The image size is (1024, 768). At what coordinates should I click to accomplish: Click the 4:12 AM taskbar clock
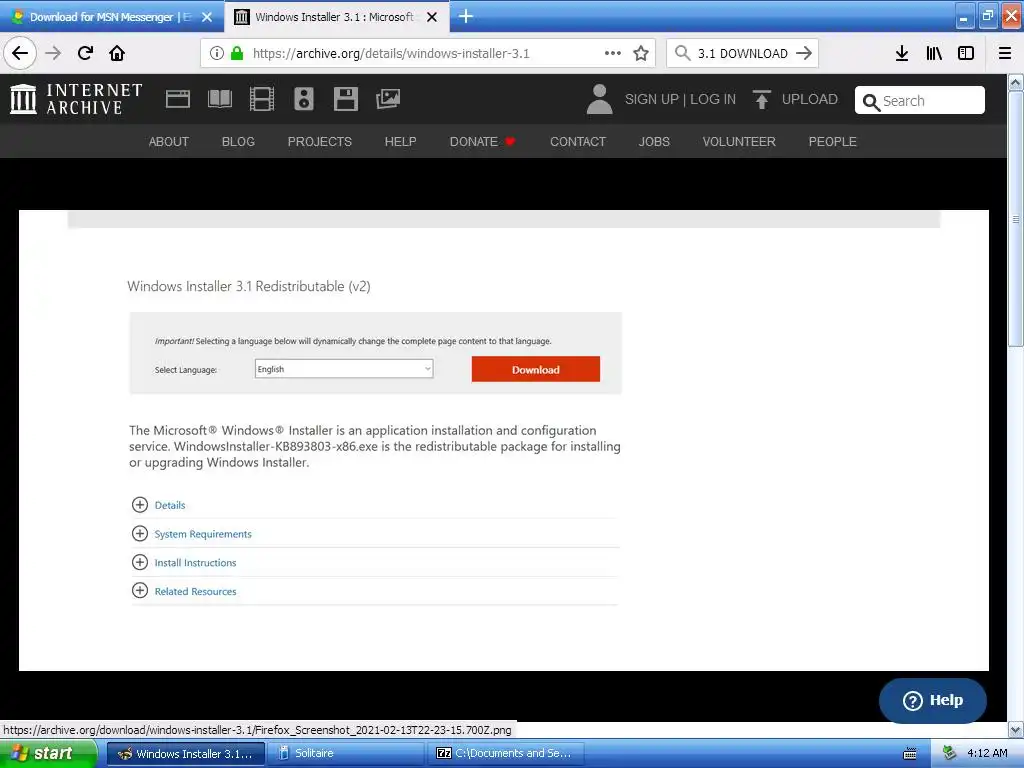pyautogui.click(x=987, y=754)
